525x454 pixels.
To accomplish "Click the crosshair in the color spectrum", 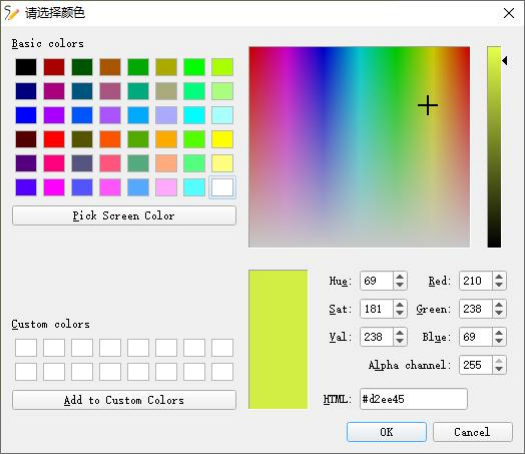I will (x=428, y=105).
